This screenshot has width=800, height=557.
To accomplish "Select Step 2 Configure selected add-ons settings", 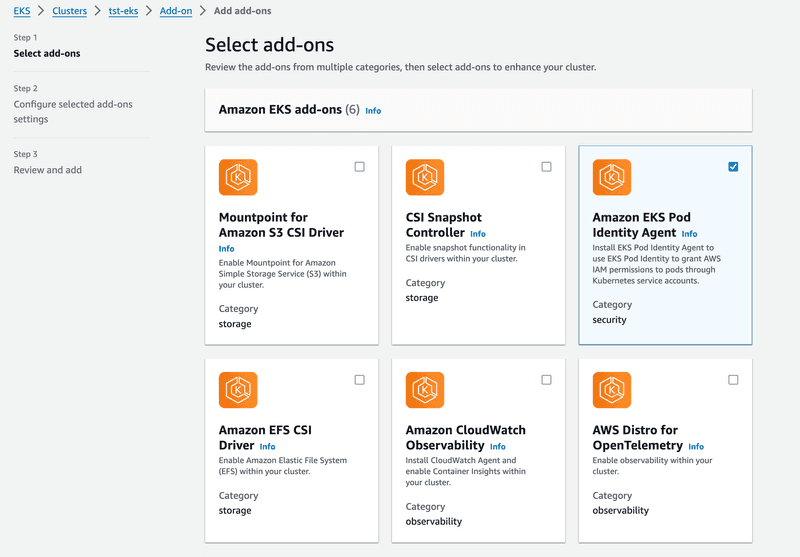I will (x=73, y=111).
